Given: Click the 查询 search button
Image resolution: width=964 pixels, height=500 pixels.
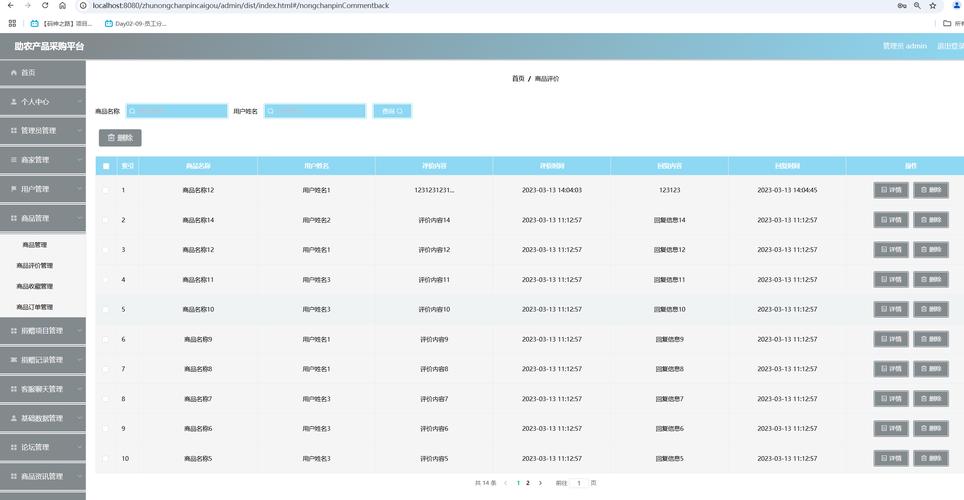Looking at the screenshot, I should 392,111.
